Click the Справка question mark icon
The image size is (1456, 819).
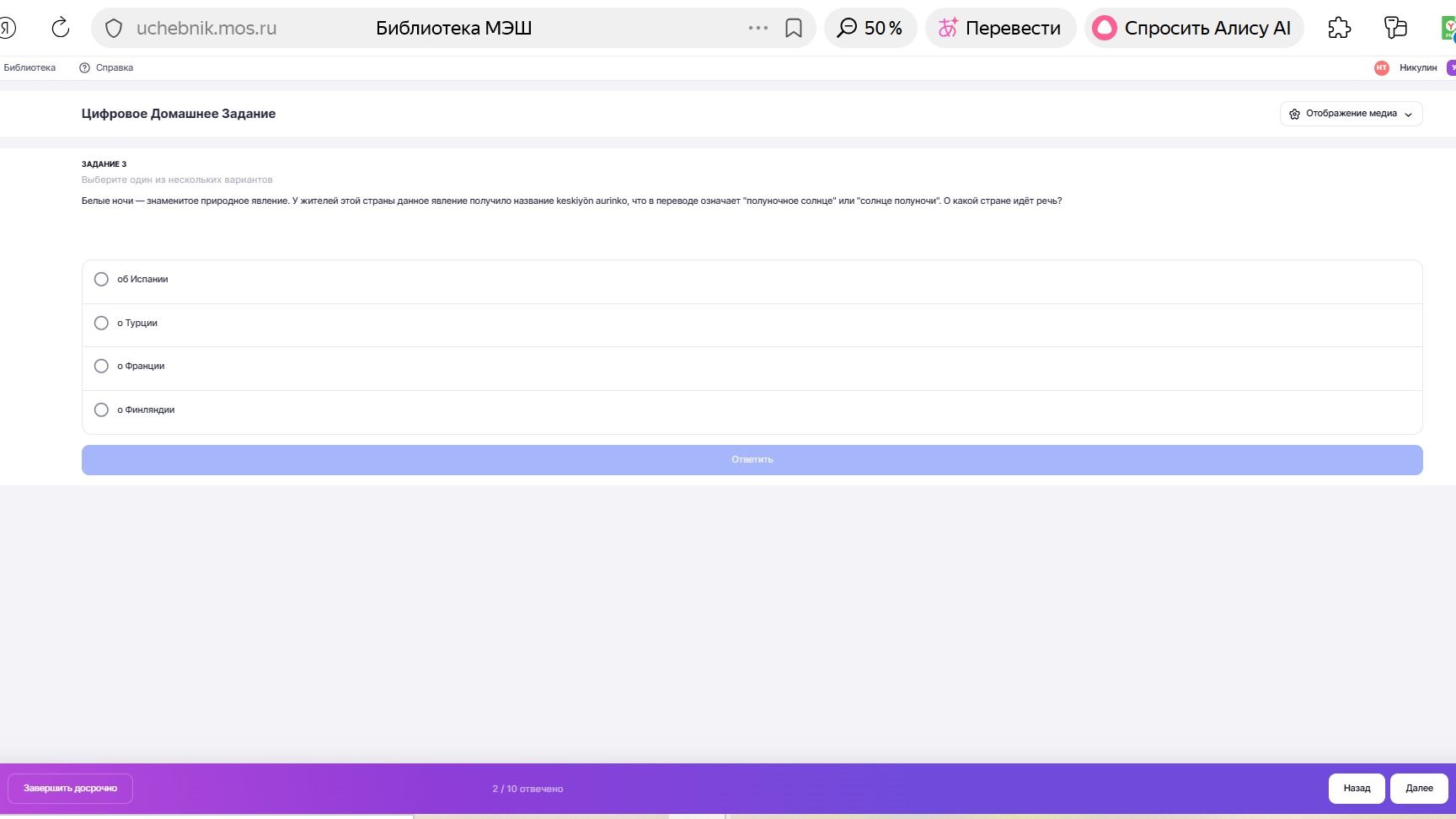[x=84, y=68]
